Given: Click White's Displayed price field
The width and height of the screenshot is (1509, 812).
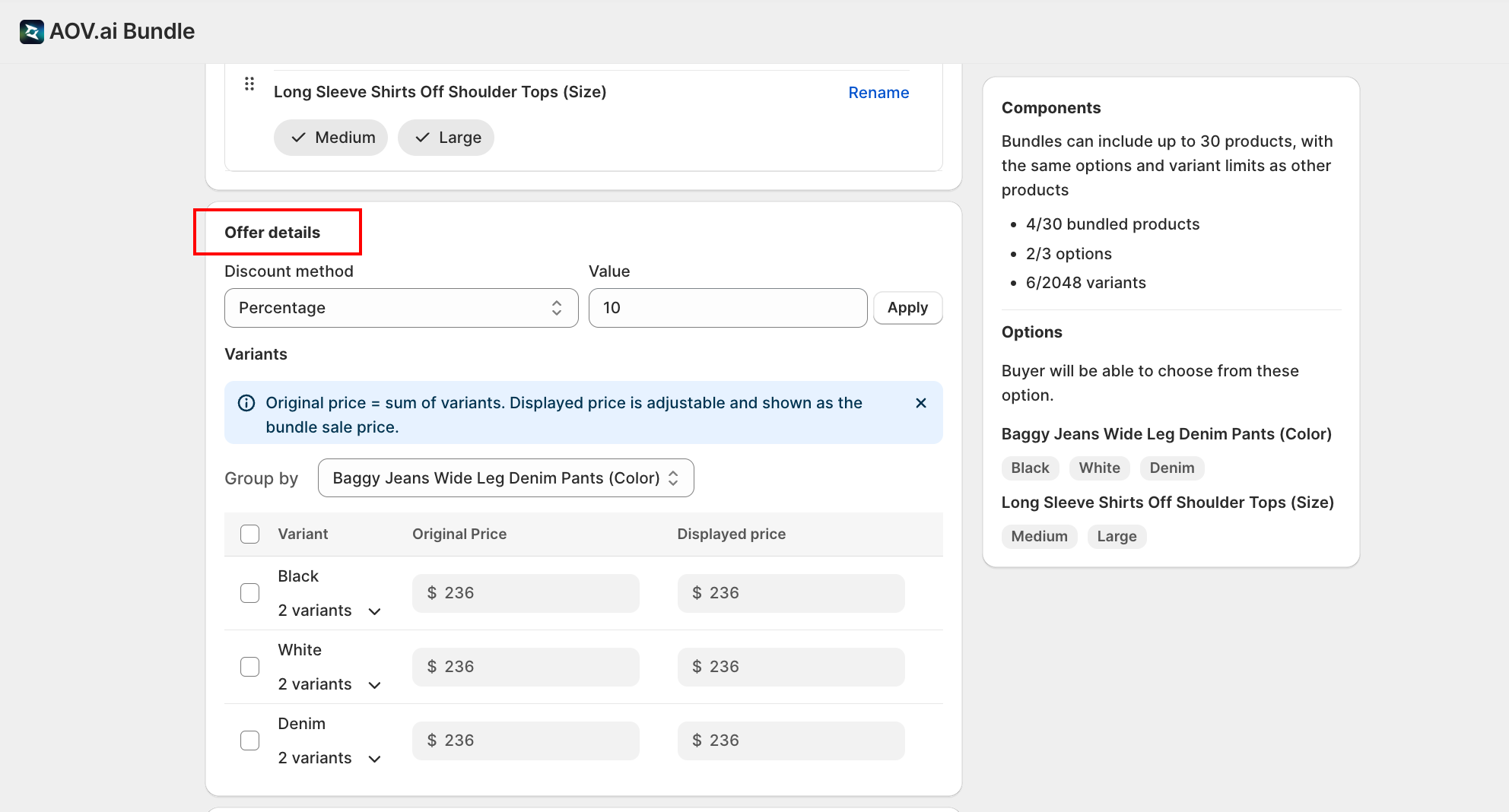Looking at the screenshot, I should (x=791, y=667).
